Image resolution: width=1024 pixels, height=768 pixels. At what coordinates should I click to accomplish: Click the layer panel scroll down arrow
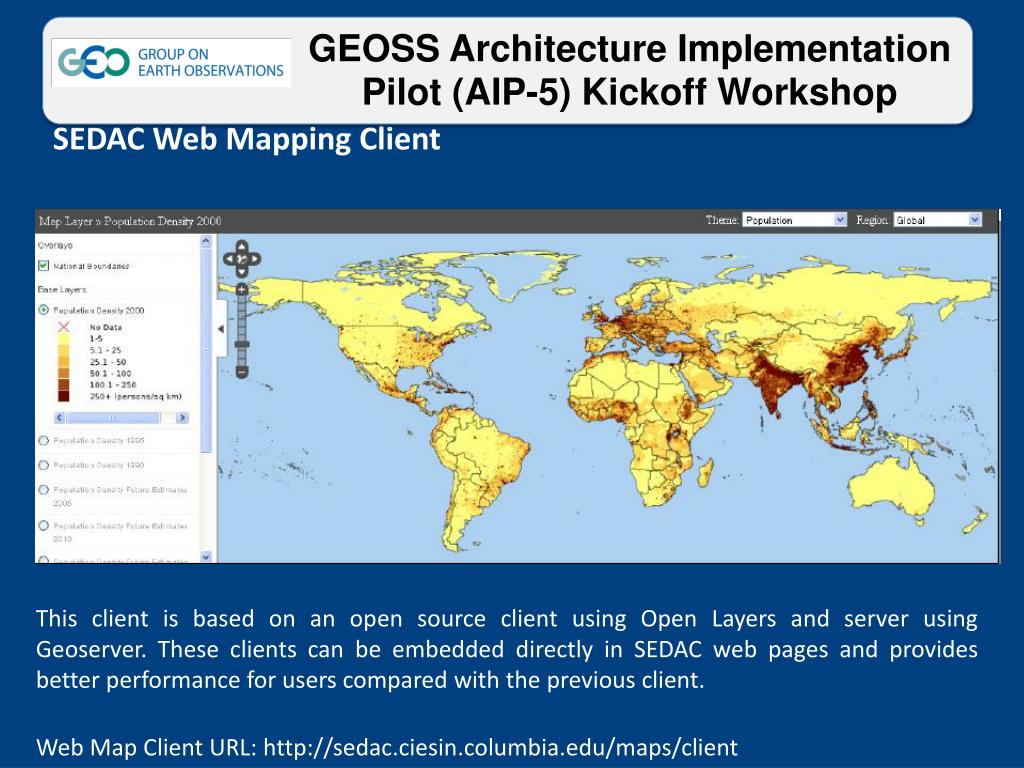click(x=206, y=557)
